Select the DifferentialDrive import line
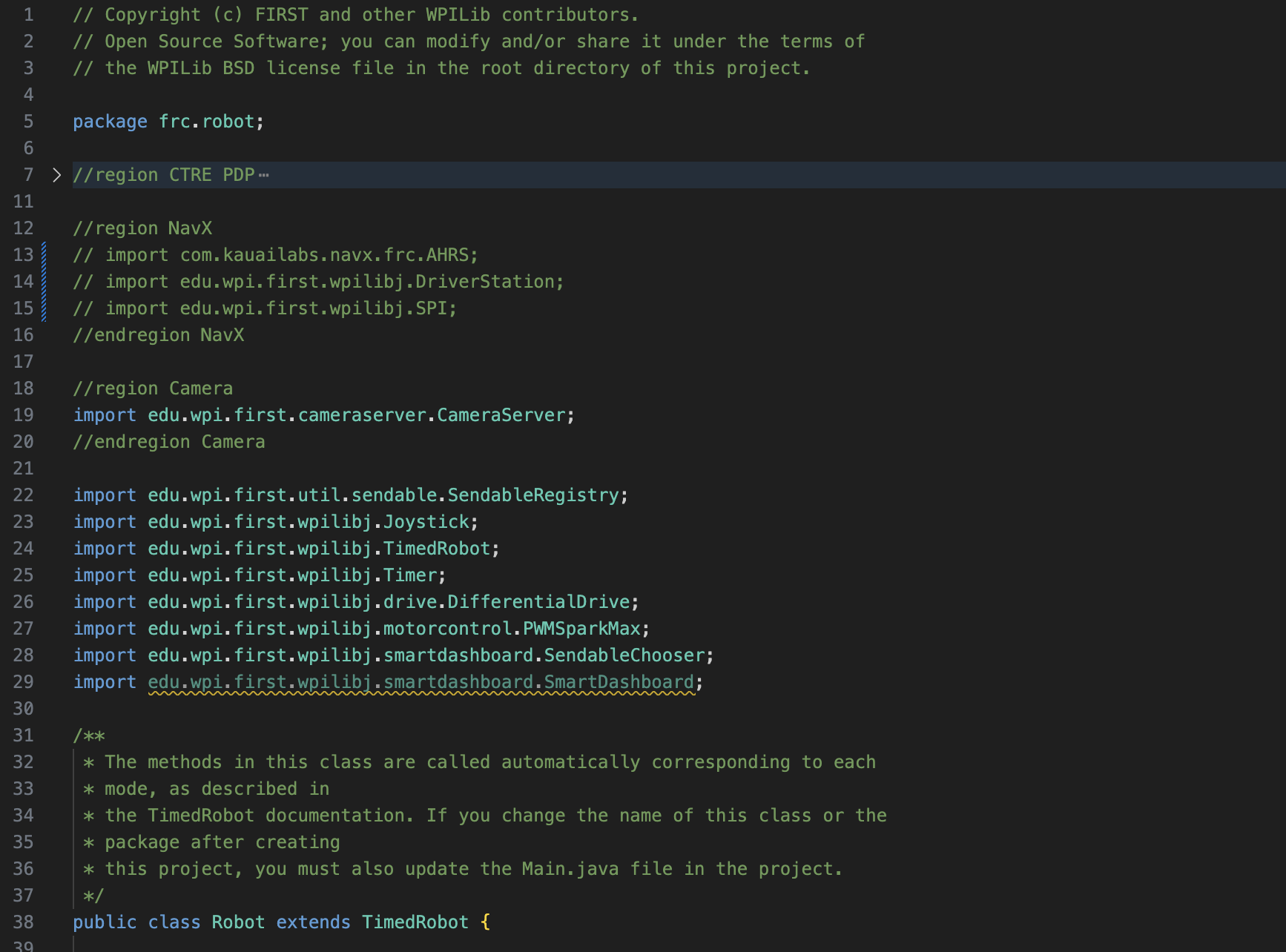The width and height of the screenshot is (1286, 952). pyautogui.click(x=355, y=601)
